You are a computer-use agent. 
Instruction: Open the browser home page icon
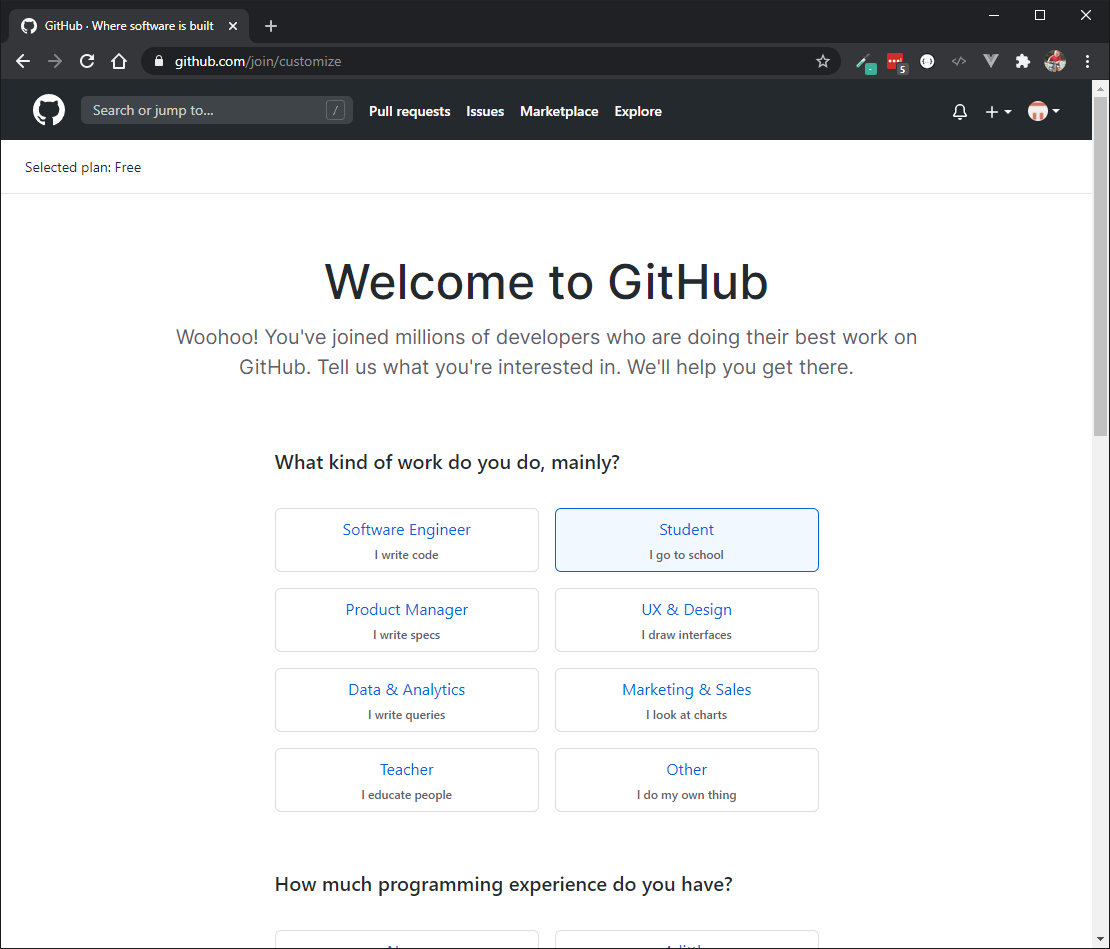[119, 62]
